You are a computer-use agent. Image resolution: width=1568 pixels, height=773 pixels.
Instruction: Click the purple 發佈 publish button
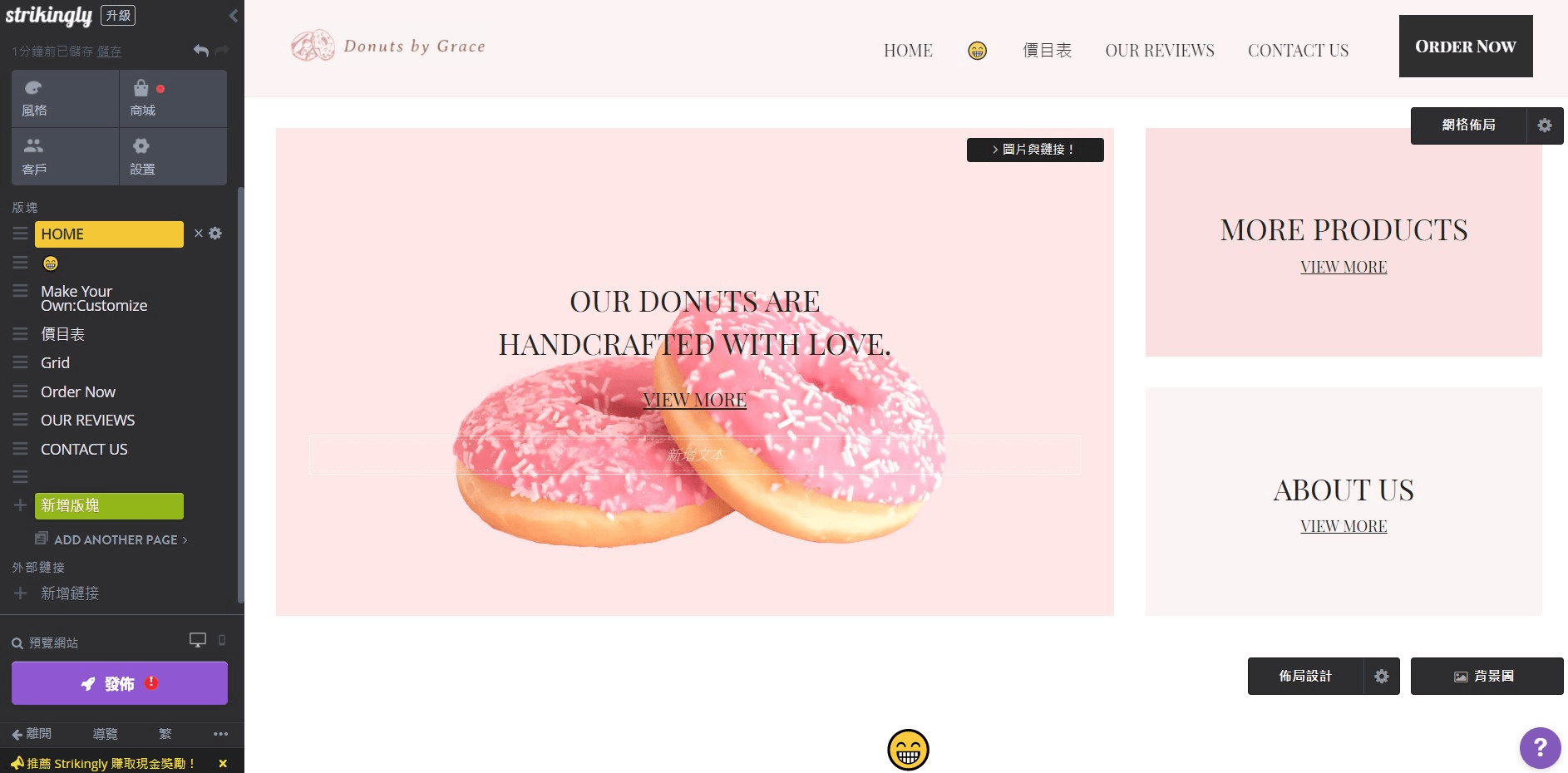coord(120,683)
